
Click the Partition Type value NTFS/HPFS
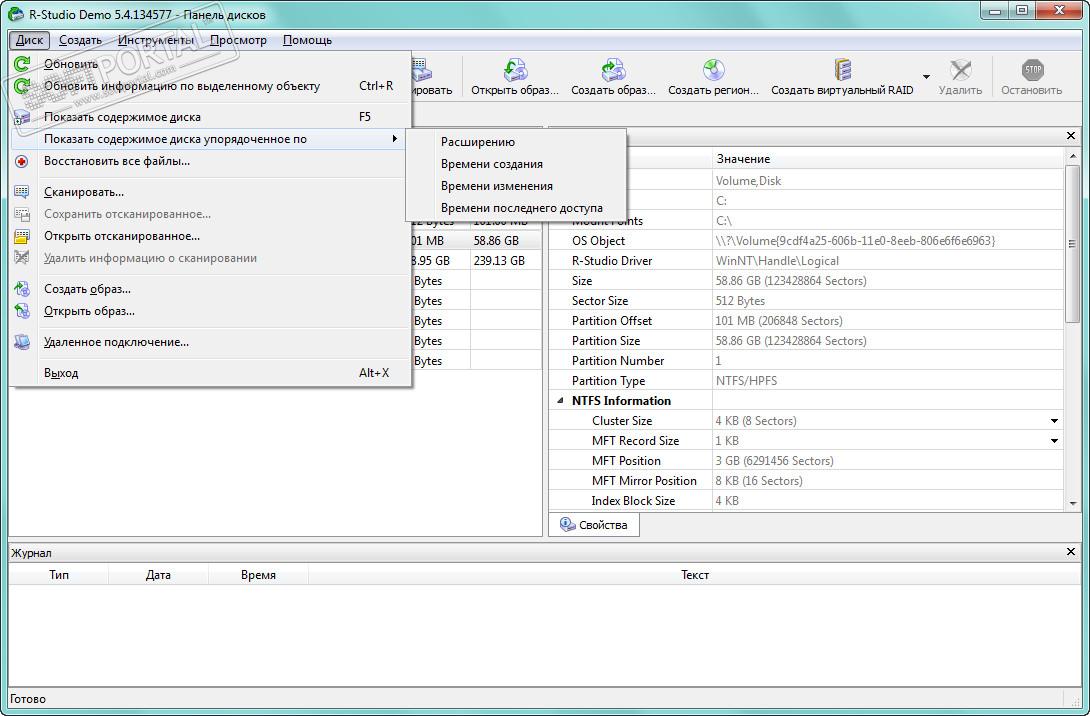tap(747, 382)
